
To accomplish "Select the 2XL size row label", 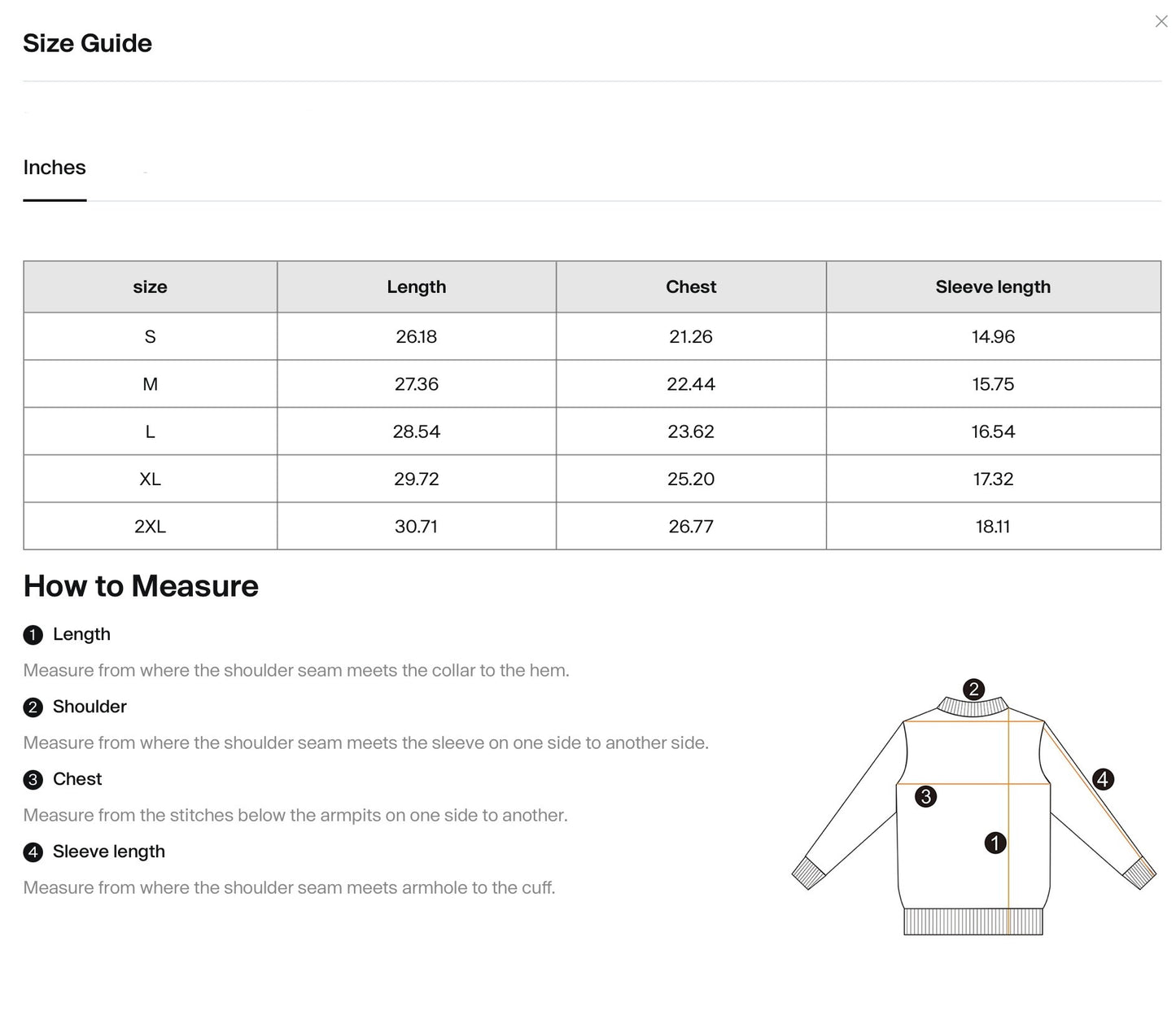I will (x=151, y=527).
